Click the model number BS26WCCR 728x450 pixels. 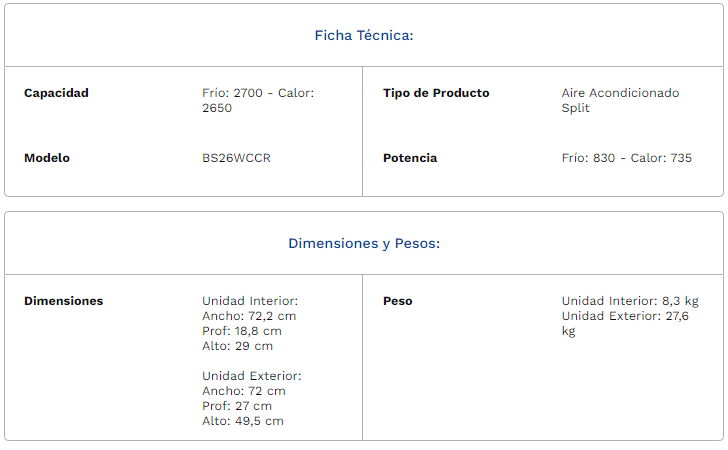236,158
